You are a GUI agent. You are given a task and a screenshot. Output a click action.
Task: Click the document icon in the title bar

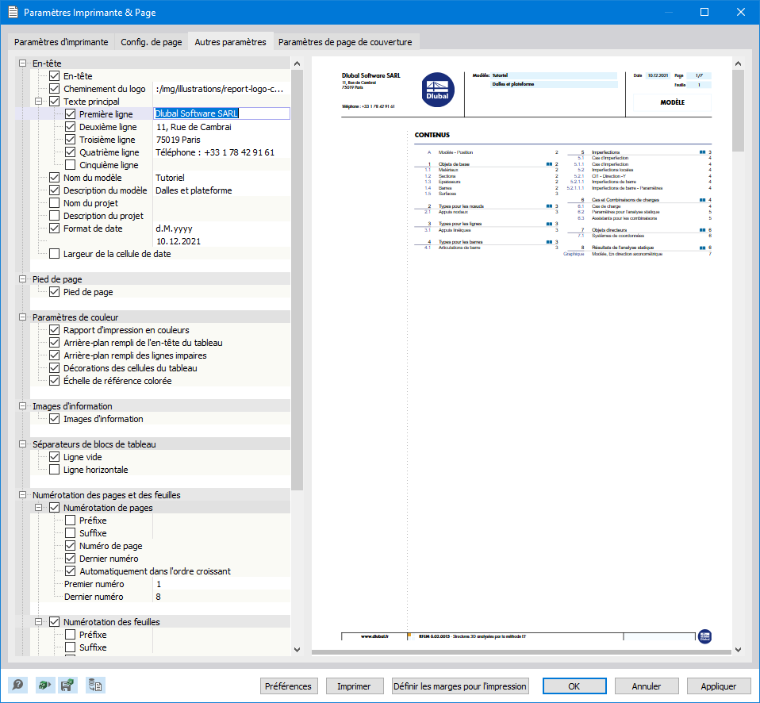[13, 12]
